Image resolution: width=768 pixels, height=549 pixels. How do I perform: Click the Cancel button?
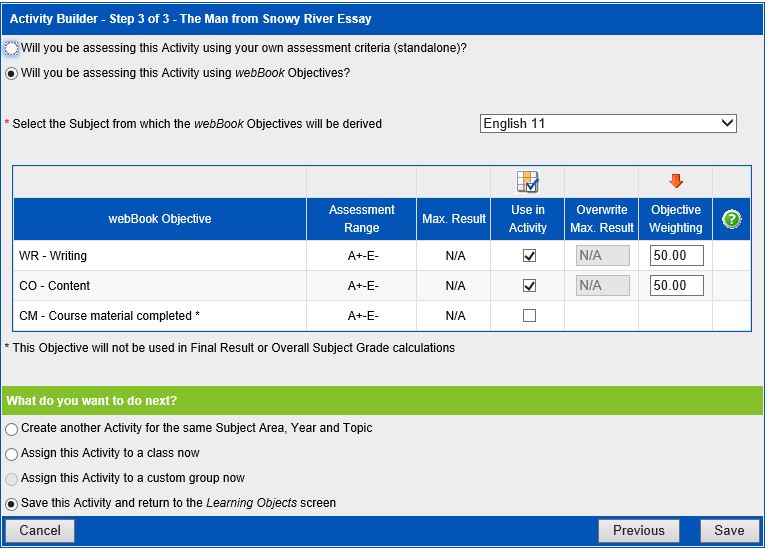(x=40, y=531)
